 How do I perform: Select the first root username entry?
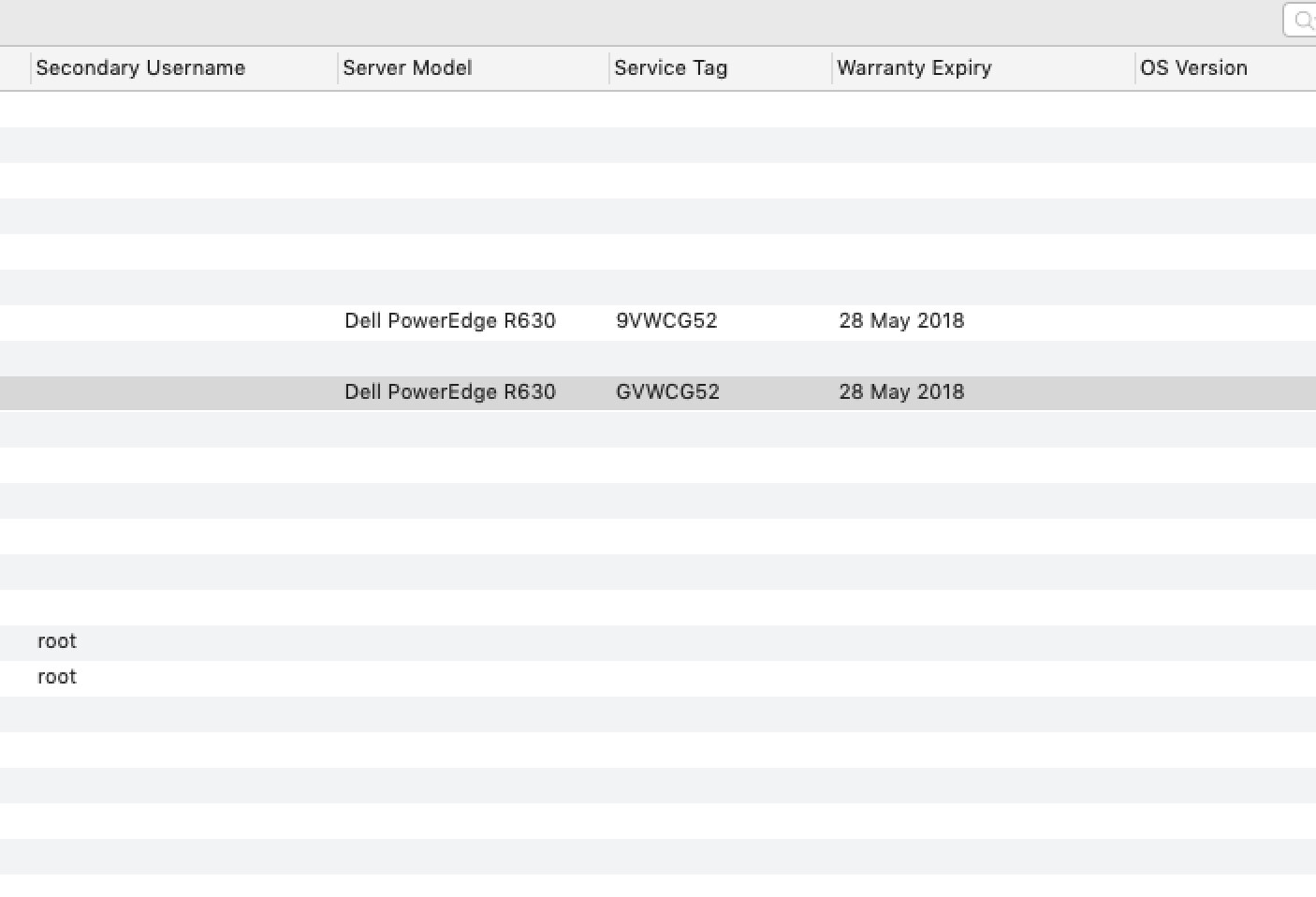pyautogui.click(x=57, y=641)
